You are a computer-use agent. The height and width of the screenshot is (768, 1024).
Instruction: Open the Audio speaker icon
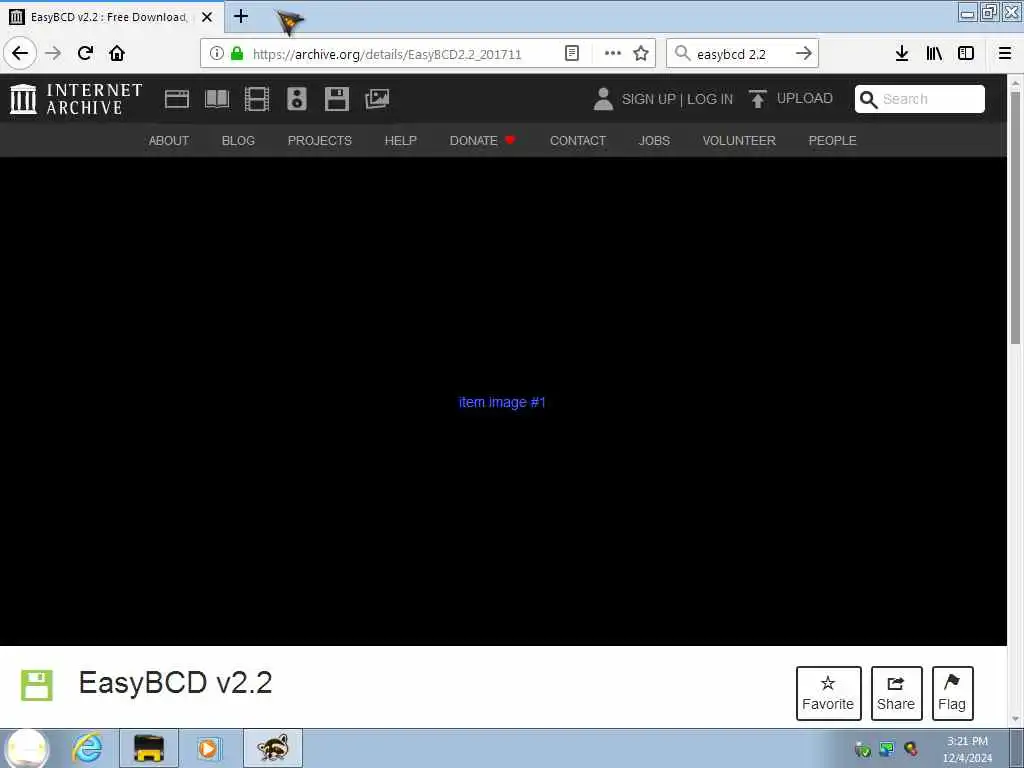(296, 99)
